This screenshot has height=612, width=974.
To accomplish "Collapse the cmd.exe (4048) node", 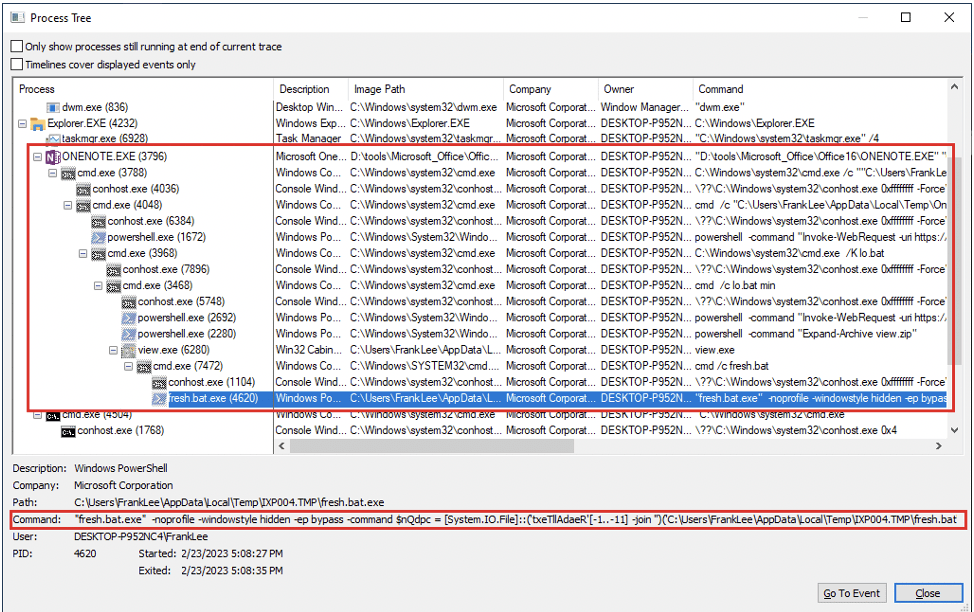I will click(x=68, y=205).
